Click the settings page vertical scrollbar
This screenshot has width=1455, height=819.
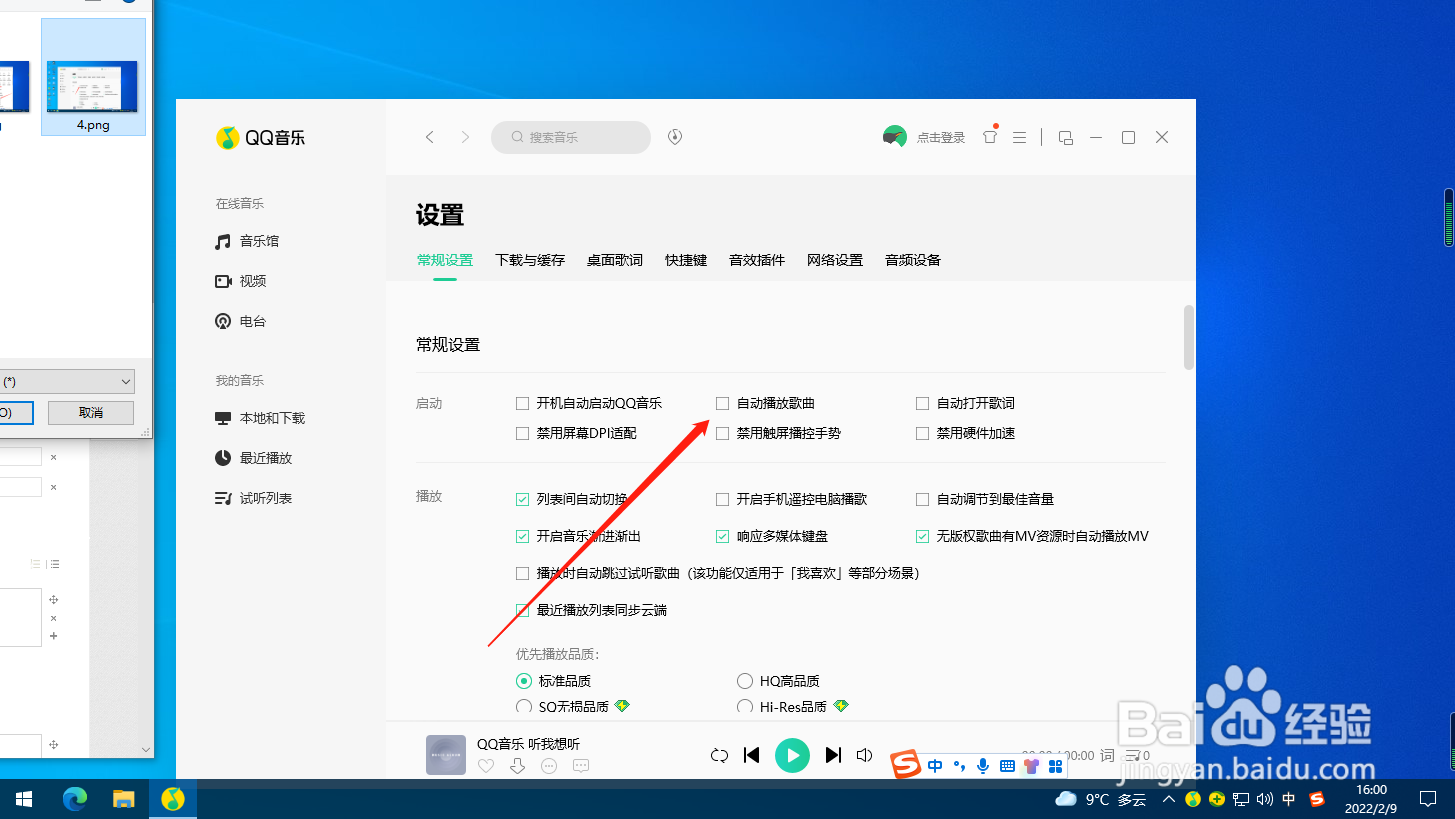(x=1189, y=337)
